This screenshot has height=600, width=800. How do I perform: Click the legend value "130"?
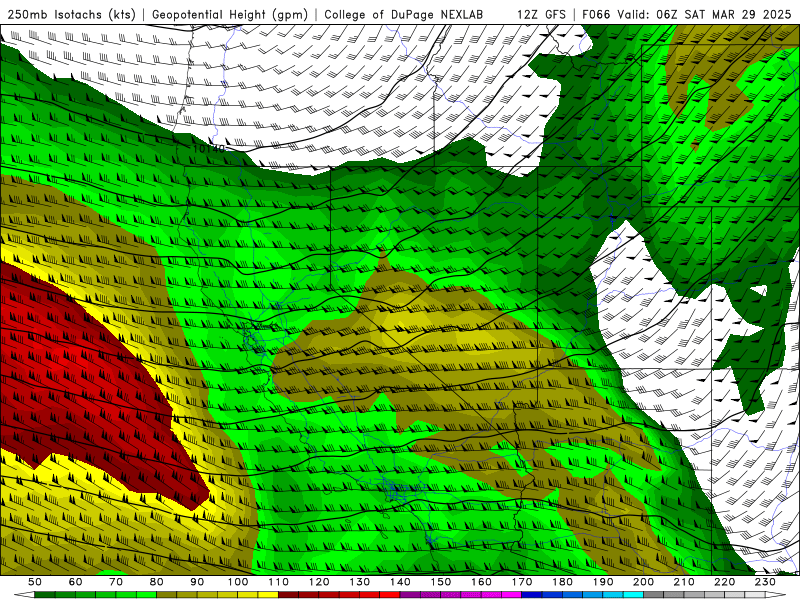(360, 582)
